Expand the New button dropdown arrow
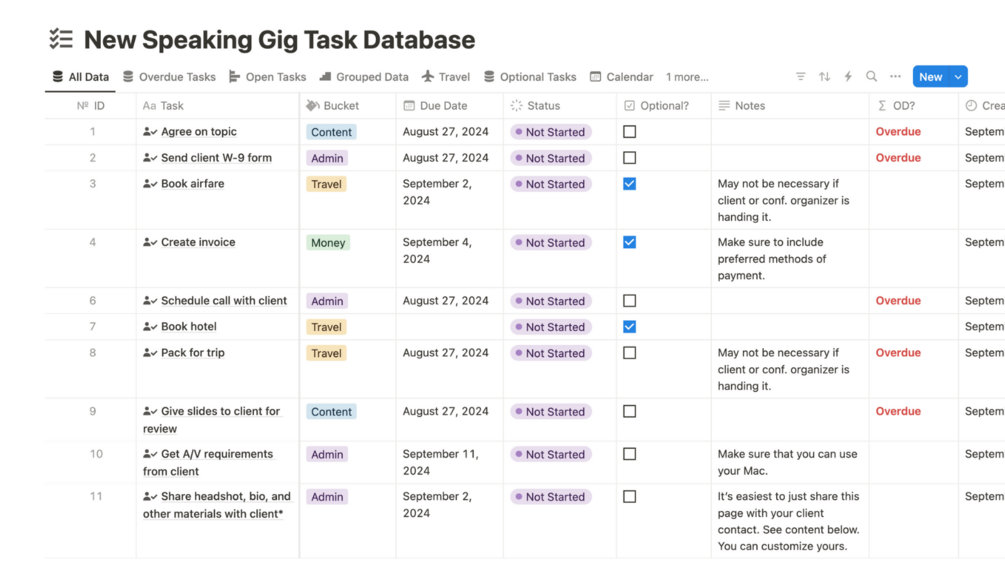The height and width of the screenshot is (566, 1005). 958,77
